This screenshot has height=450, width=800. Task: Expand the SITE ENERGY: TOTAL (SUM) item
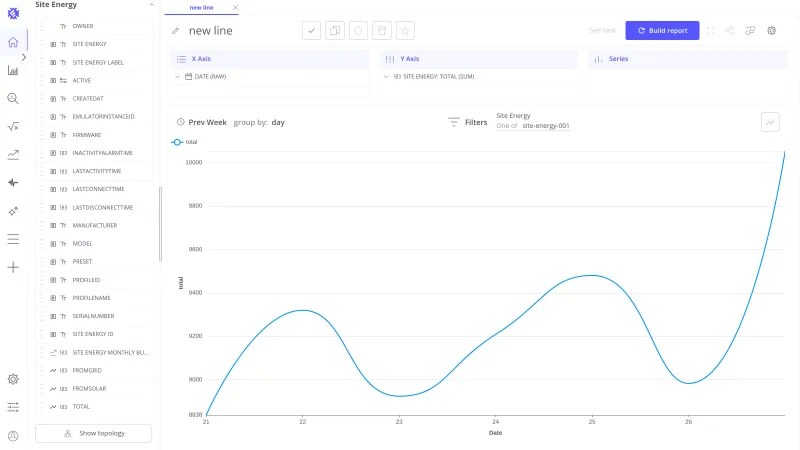click(x=386, y=77)
